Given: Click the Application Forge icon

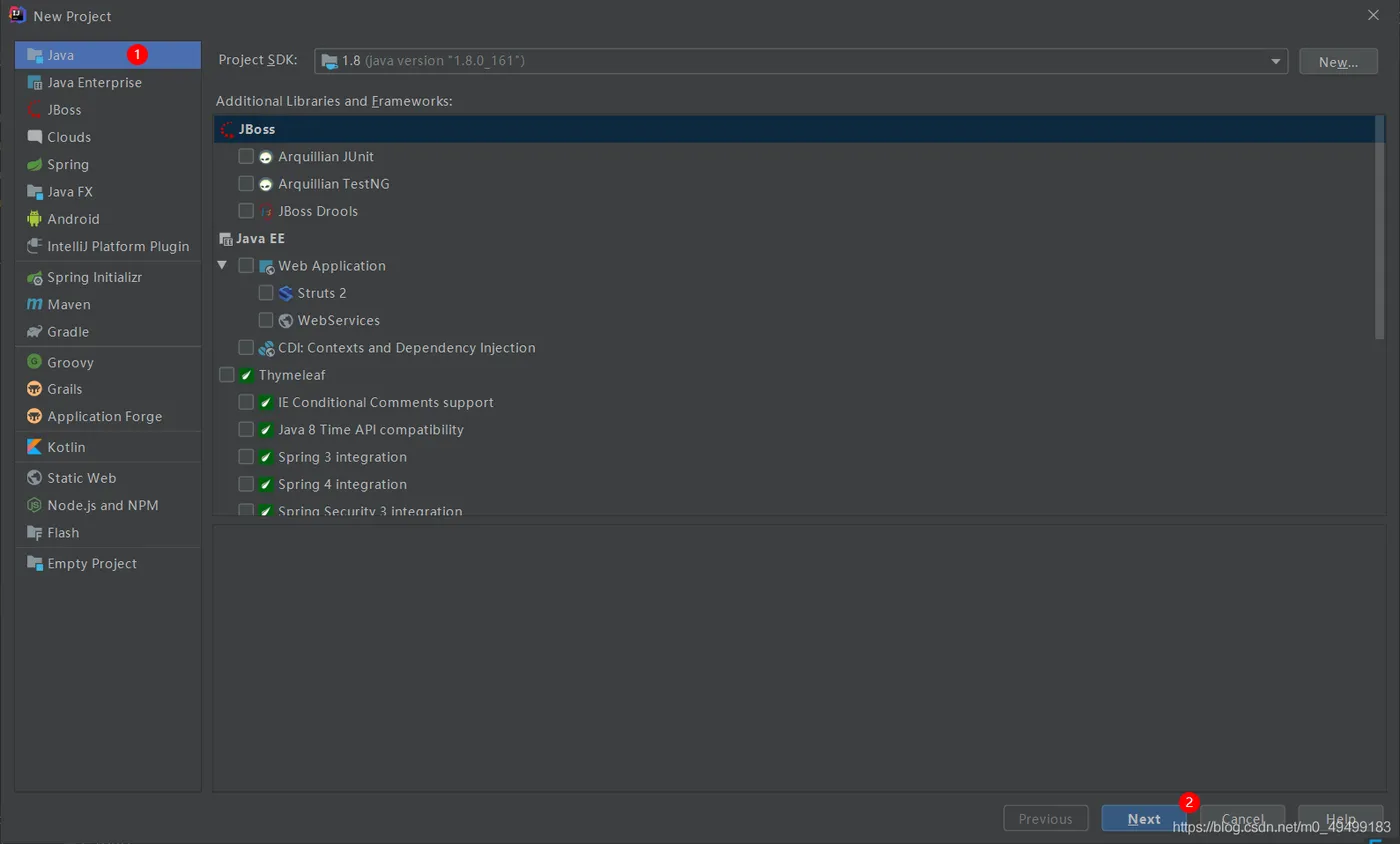Looking at the screenshot, I should [35, 416].
